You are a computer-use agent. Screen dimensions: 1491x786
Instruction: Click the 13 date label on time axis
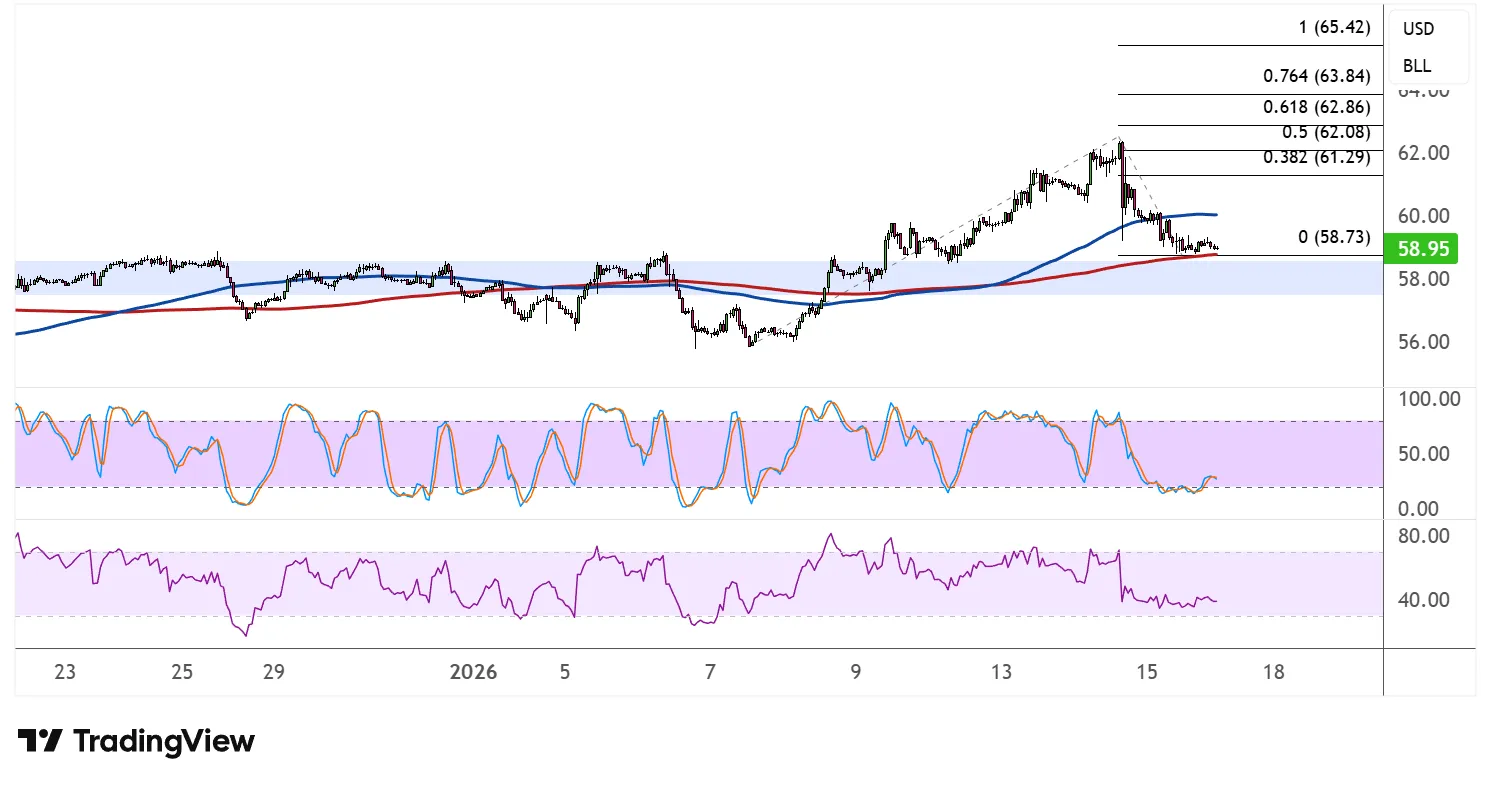[1002, 672]
